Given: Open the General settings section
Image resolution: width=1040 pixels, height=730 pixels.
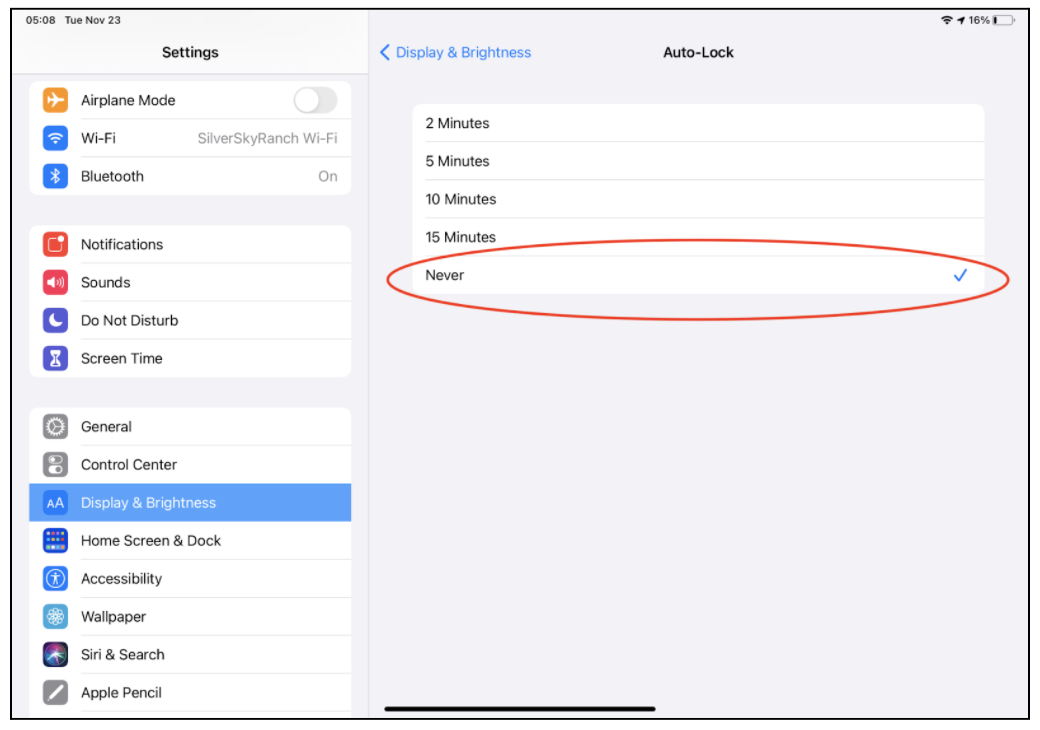Looking at the screenshot, I should click(x=190, y=426).
